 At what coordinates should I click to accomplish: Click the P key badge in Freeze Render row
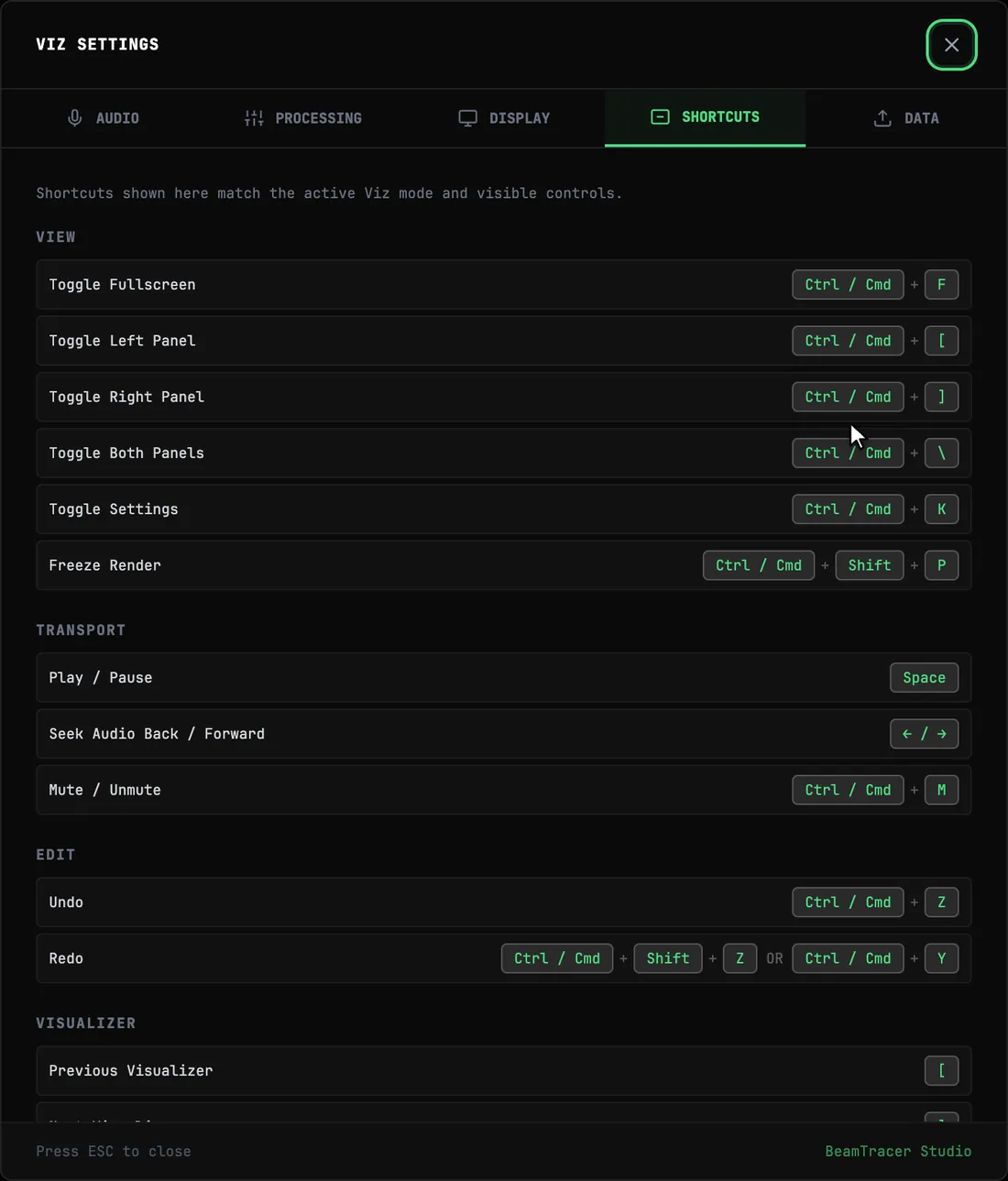click(941, 565)
